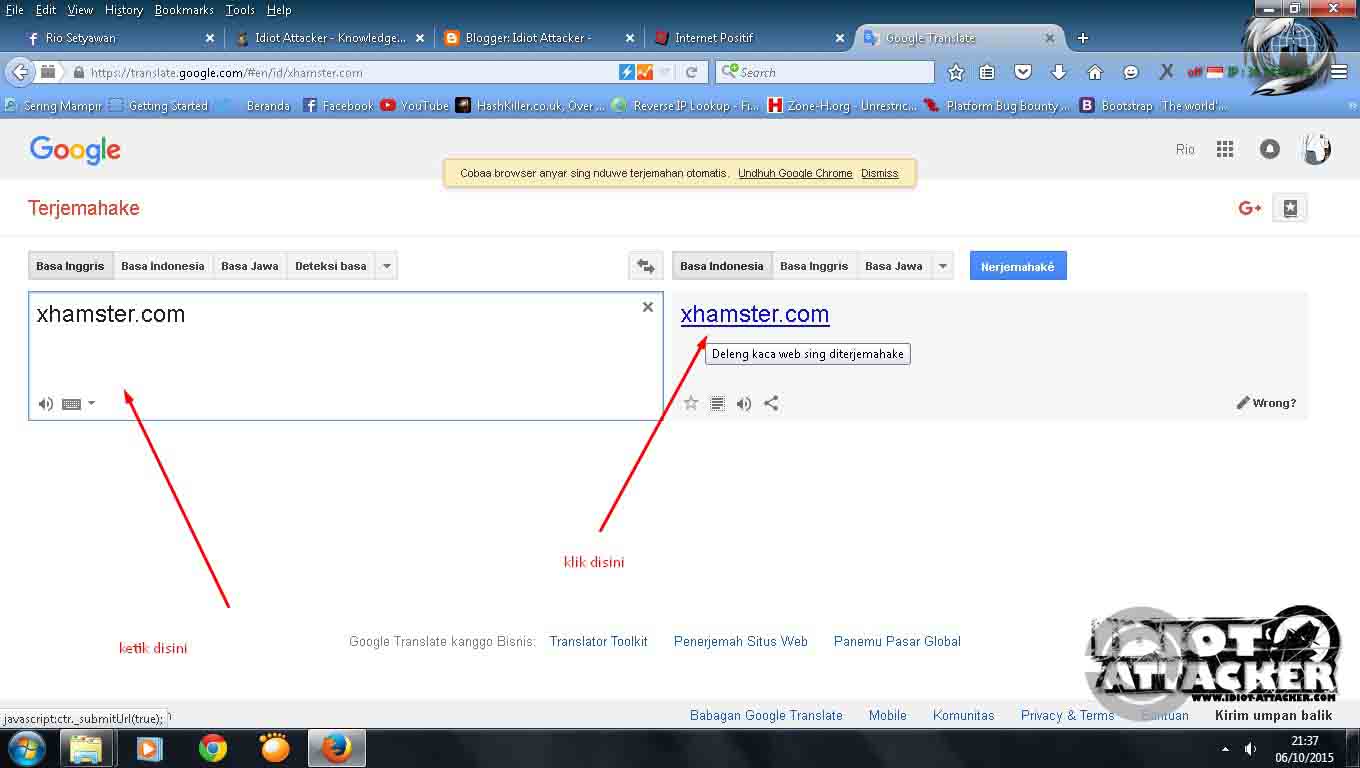Open File Explorer from the taskbar
1360x768 pixels.
(x=86, y=748)
